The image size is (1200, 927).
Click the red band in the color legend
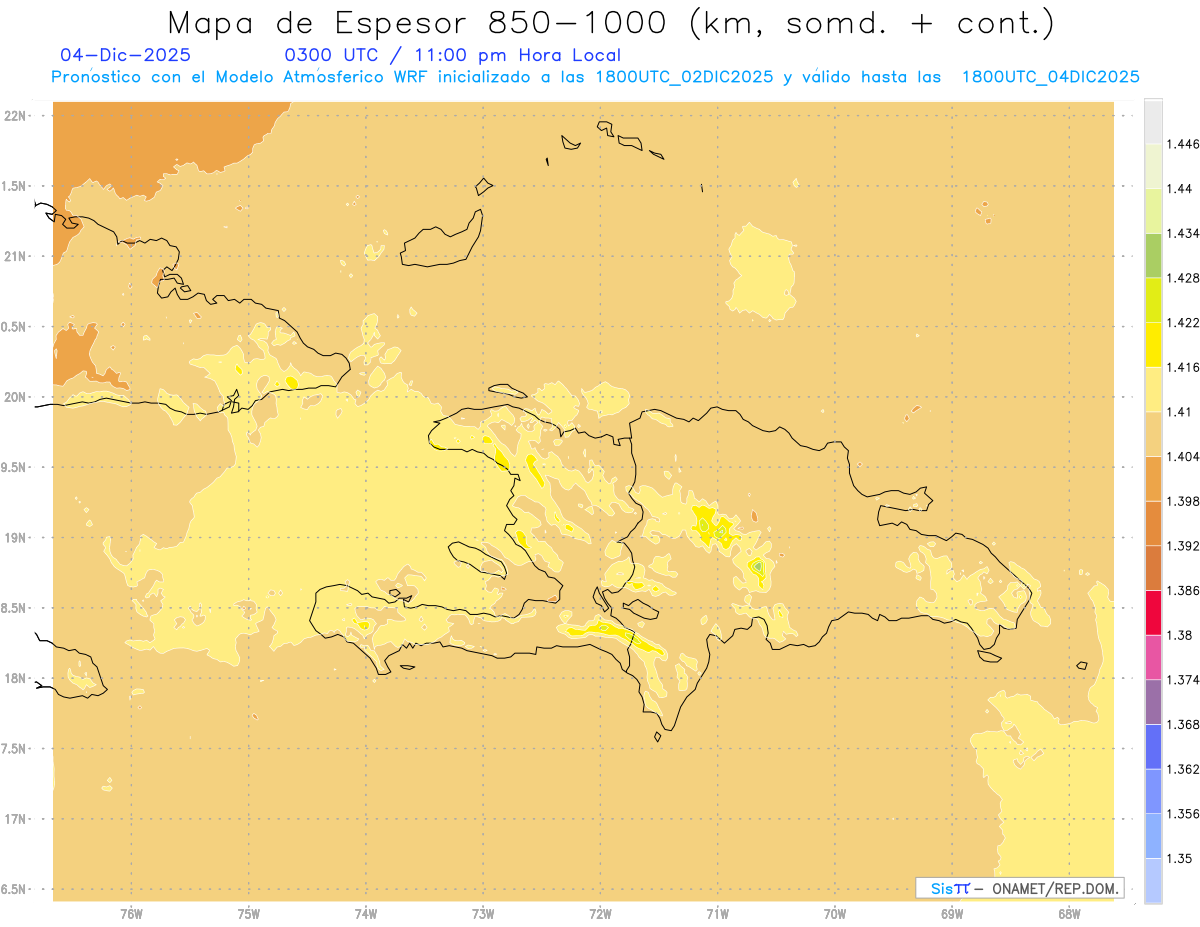click(x=1153, y=613)
